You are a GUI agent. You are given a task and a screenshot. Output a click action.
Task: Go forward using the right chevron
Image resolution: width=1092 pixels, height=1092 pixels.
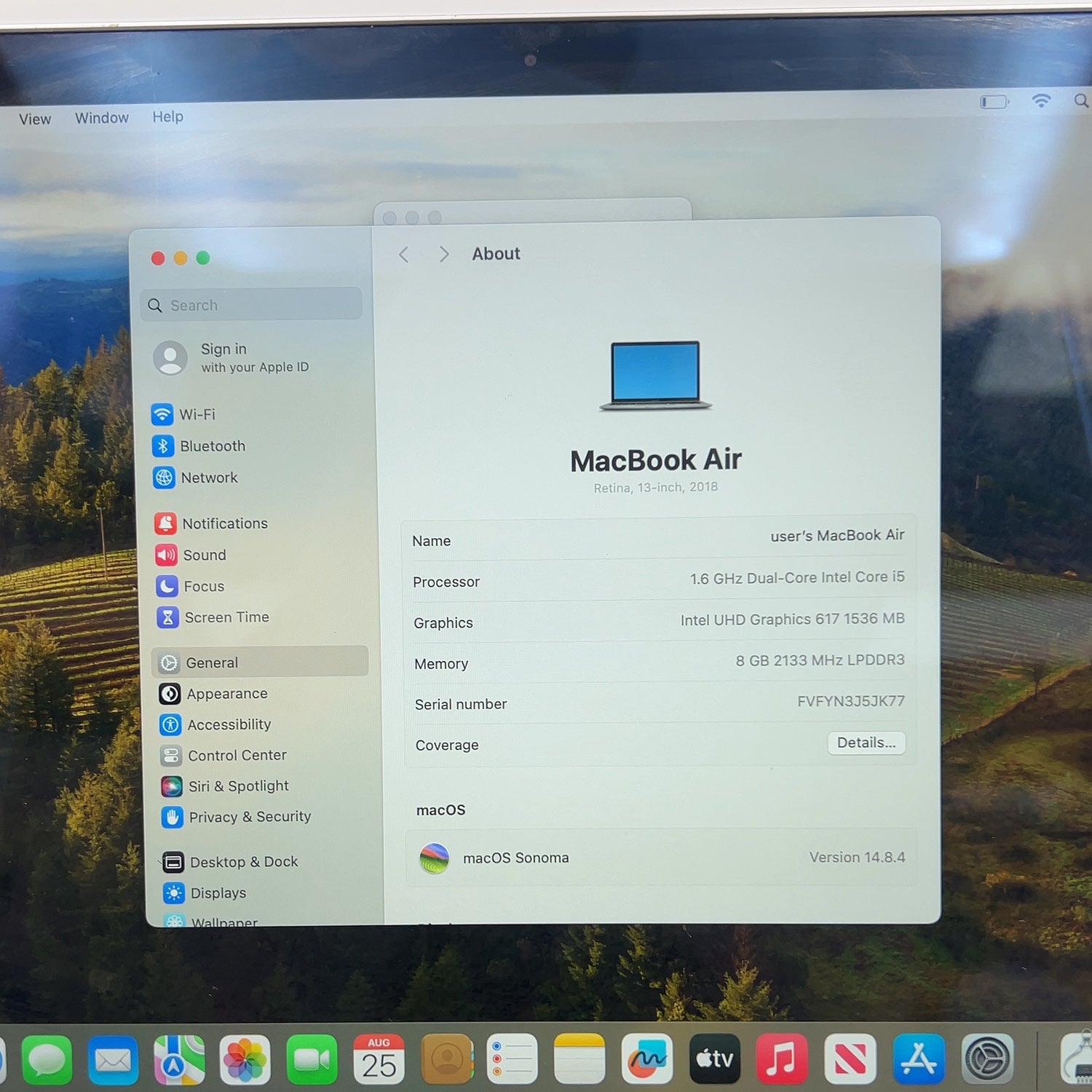[x=443, y=254]
